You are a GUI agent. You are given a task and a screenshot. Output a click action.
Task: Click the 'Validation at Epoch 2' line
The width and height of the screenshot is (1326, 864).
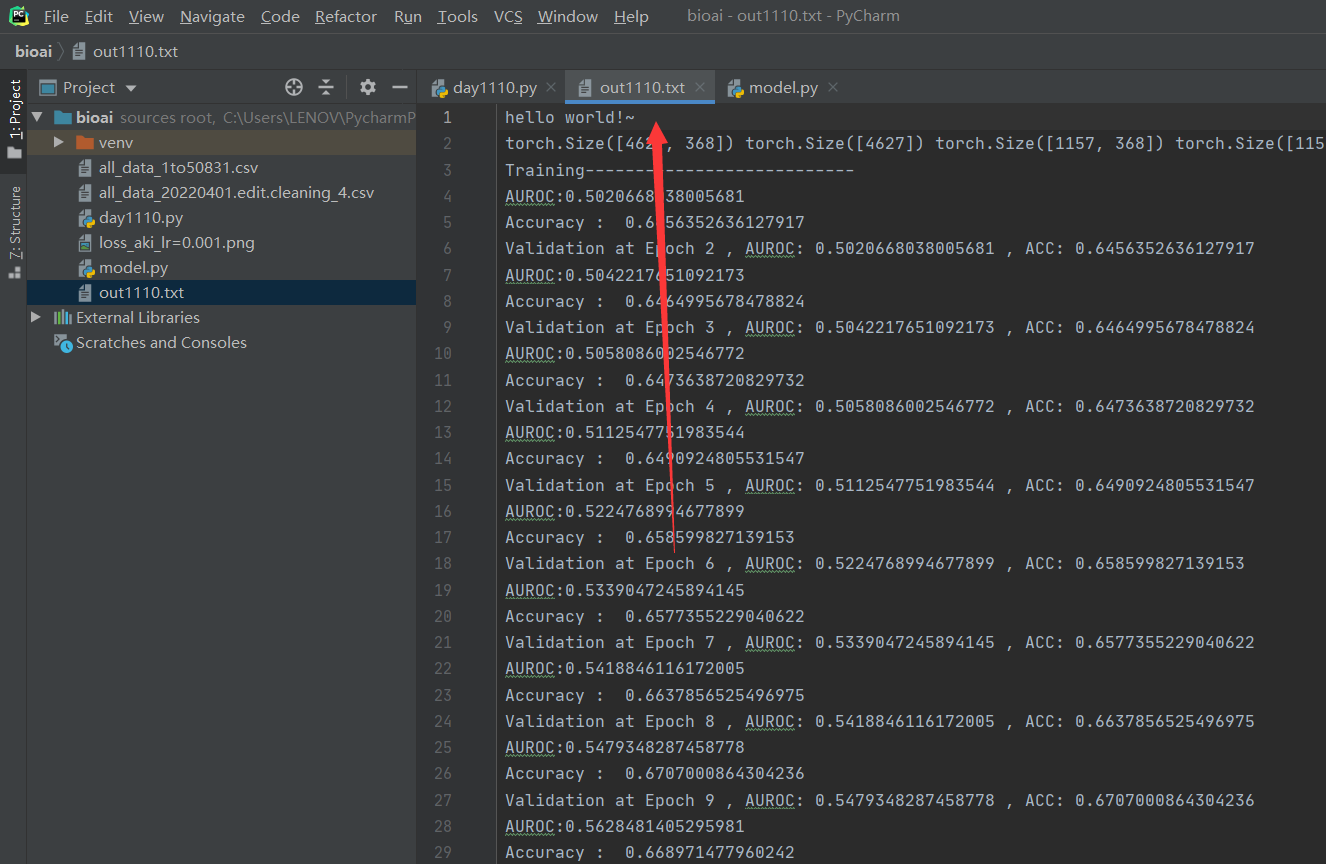point(880,248)
